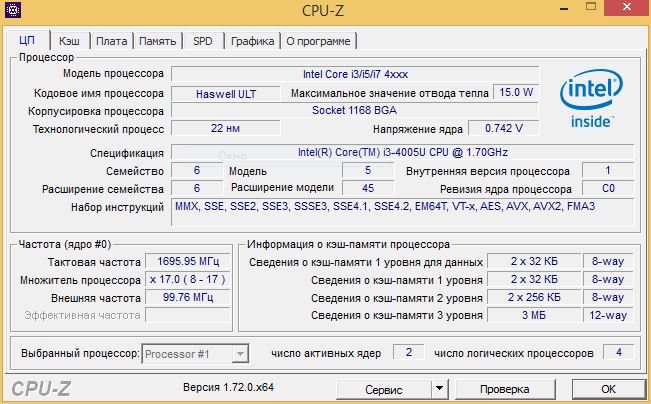Open the Память tab
This screenshot has height=404, width=651.
(157, 41)
